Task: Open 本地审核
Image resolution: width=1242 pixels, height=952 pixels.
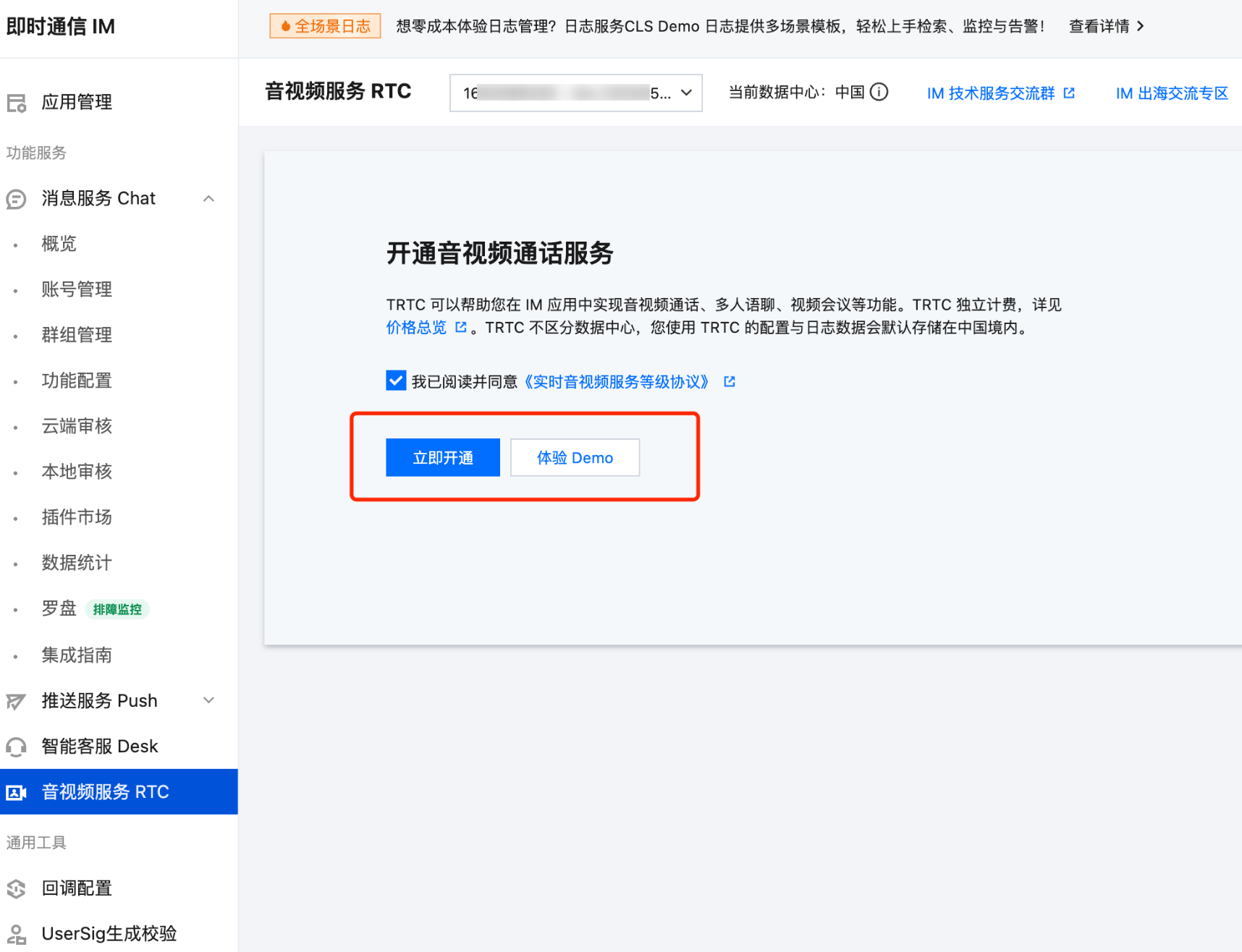Action: click(x=77, y=472)
